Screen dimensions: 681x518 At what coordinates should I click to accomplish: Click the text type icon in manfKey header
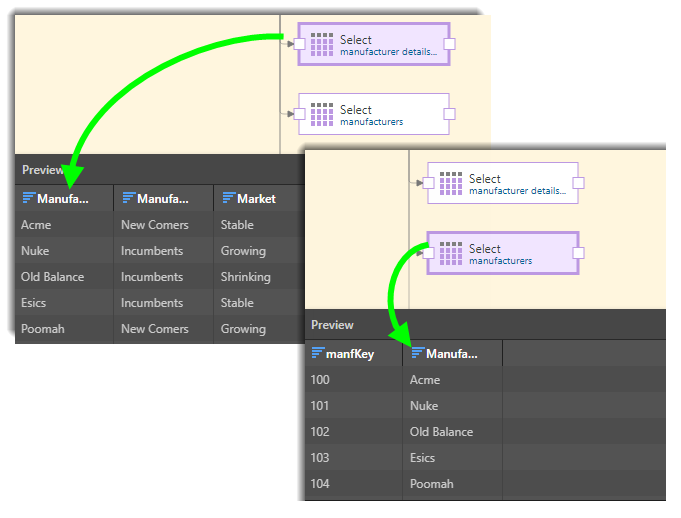click(318, 353)
